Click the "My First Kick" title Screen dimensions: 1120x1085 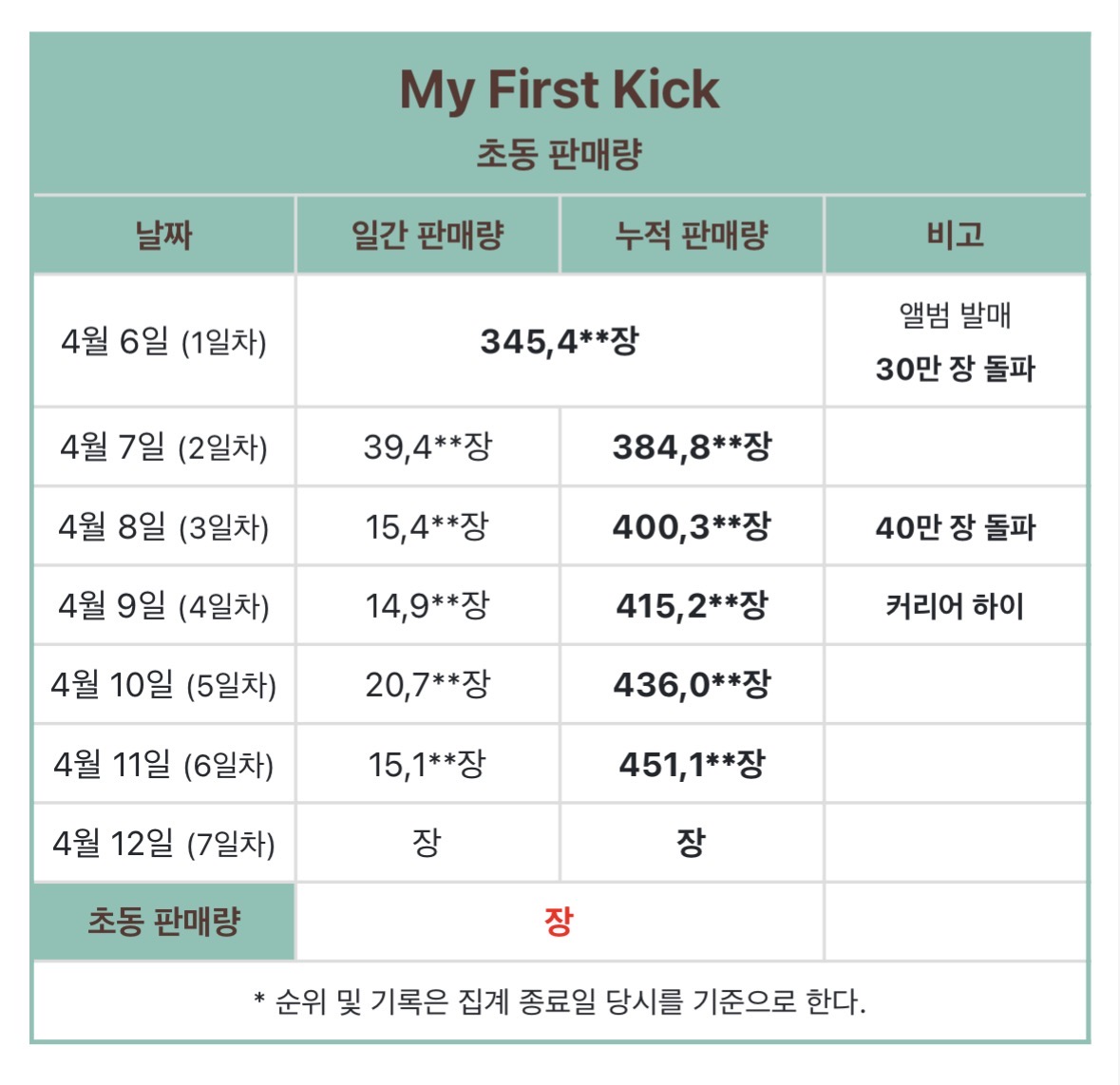pos(560,90)
